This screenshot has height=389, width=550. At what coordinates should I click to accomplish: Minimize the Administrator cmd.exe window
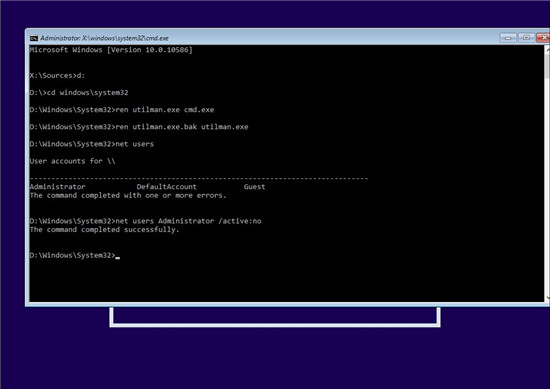[508, 38]
